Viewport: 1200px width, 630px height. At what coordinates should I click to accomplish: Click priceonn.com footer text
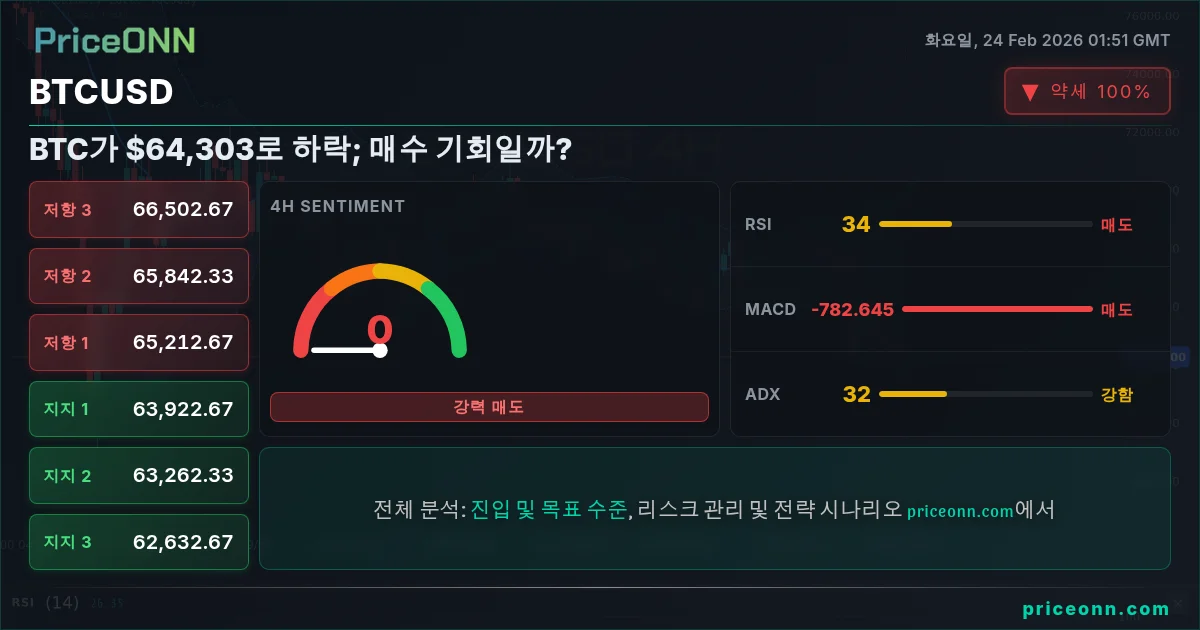pos(1096,608)
